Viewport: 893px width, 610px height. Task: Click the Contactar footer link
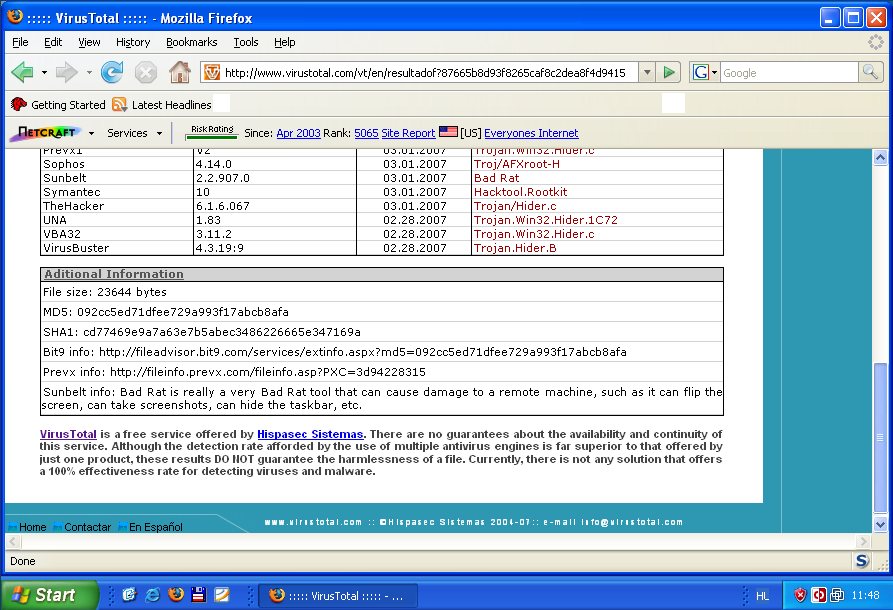tap(87, 527)
